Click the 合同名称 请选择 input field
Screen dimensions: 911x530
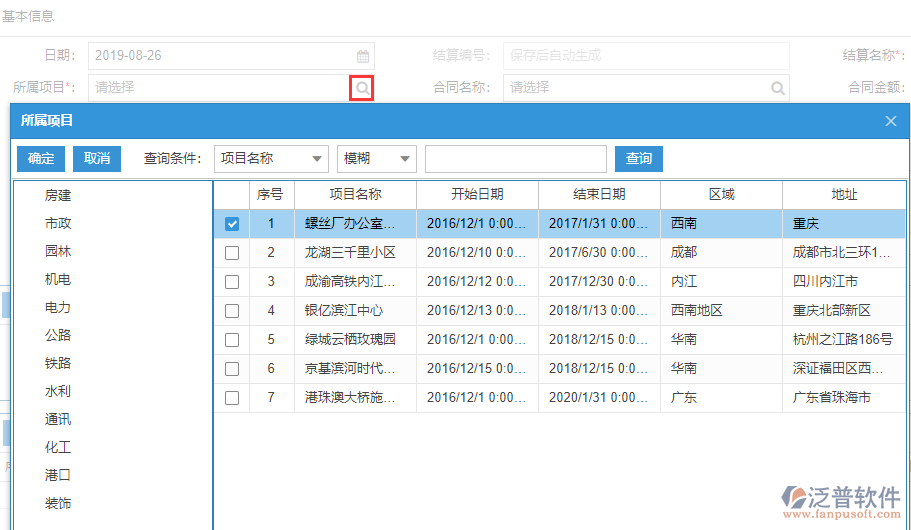tap(646, 88)
